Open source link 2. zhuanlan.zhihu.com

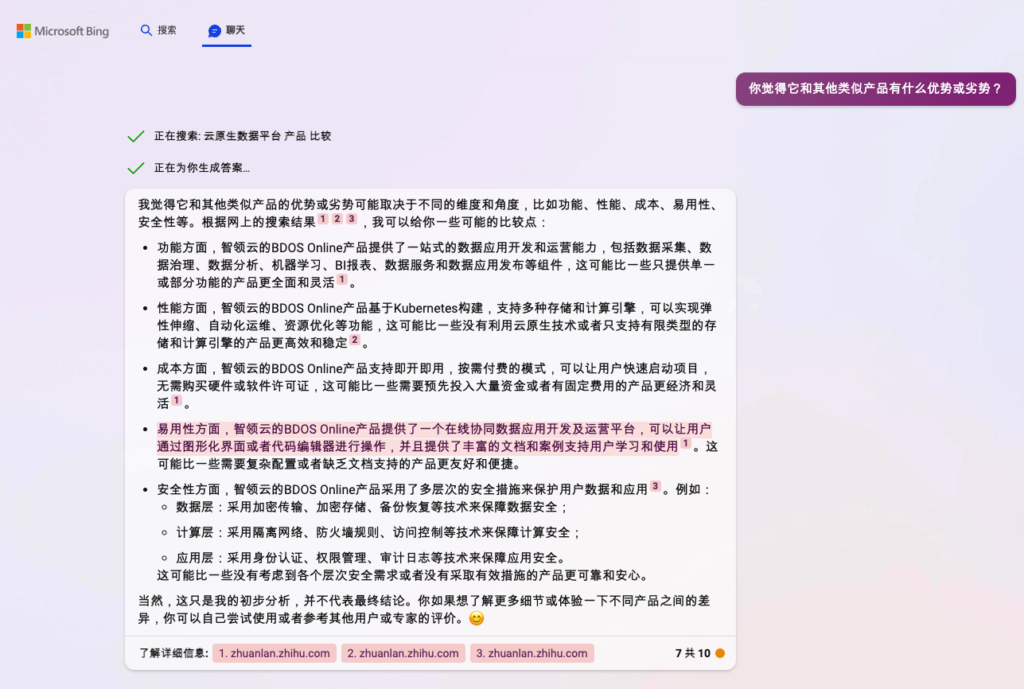pyautogui.click(x=403, y=653)
